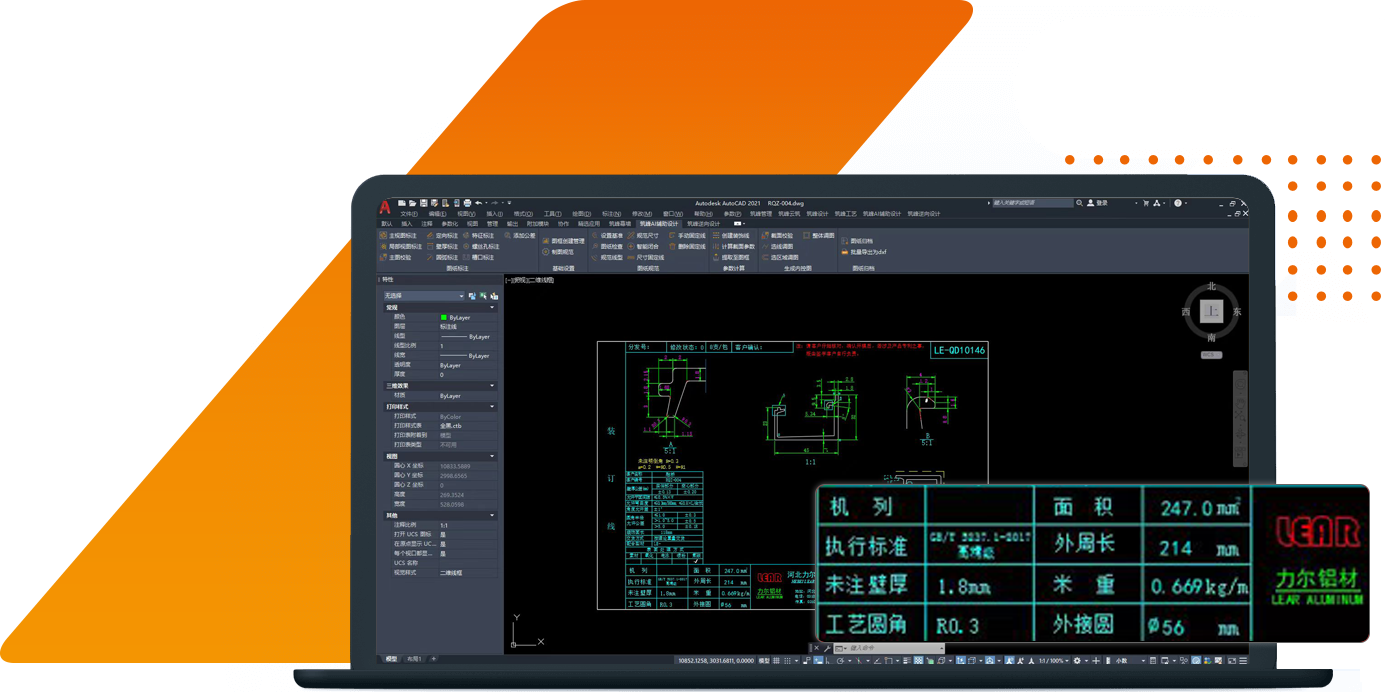
Task: Click the Open folder icon in quick access toolbar
Action: coord(413,203)
